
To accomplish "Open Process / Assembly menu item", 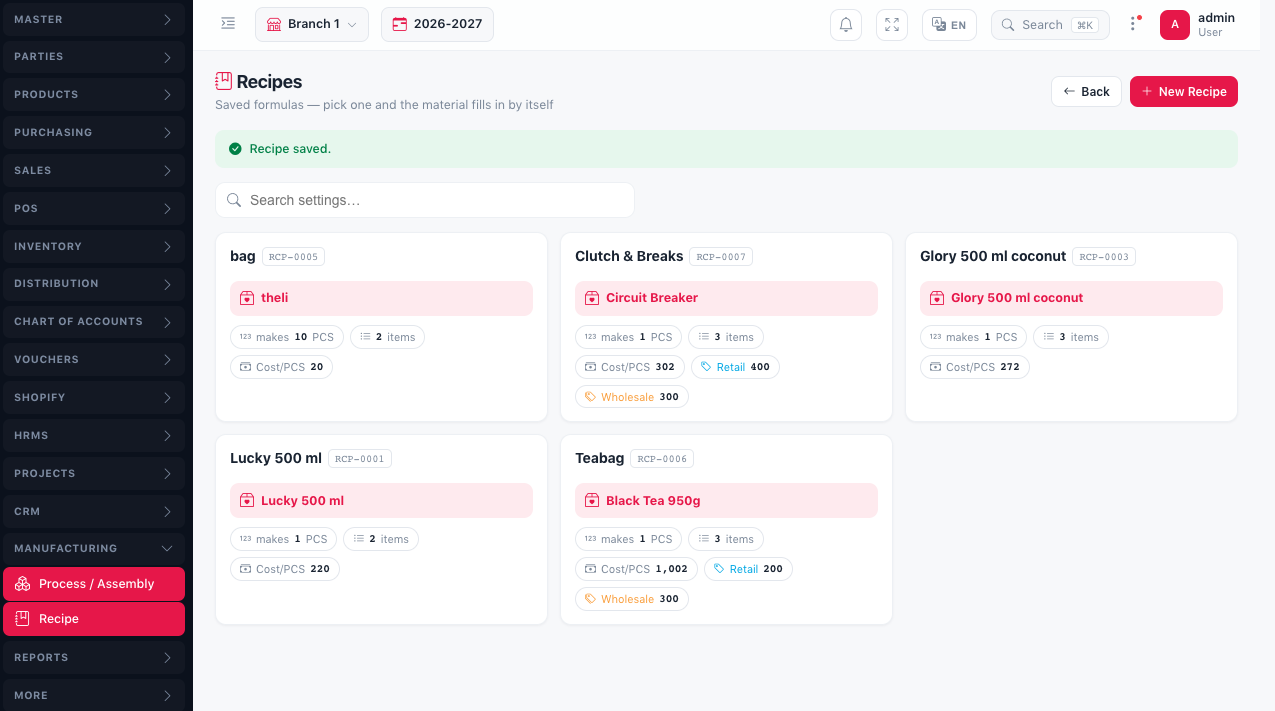I will point(94,584).
